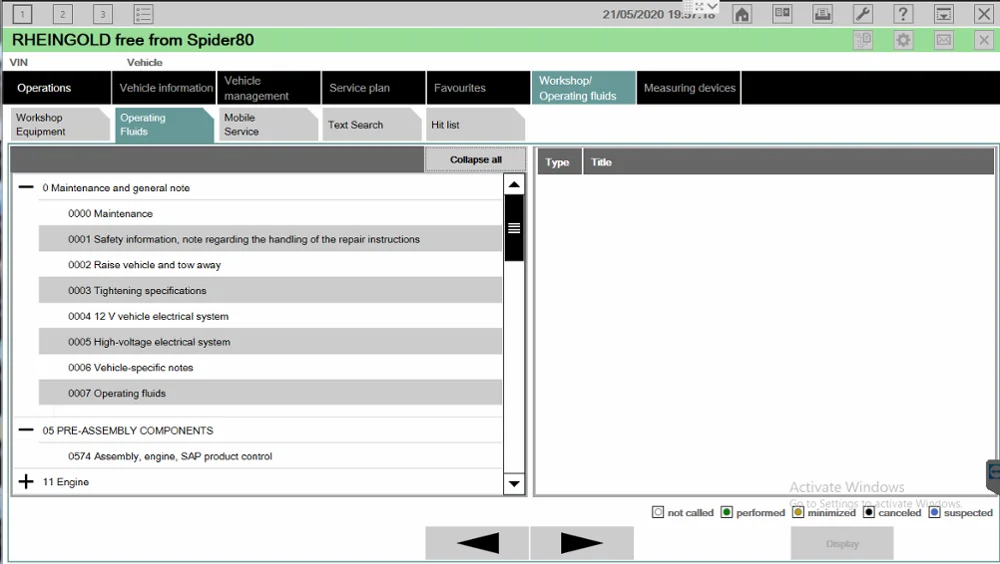1000x564 pixels.
Task: Toggle the 'performed' legend box
Action: 726,512
